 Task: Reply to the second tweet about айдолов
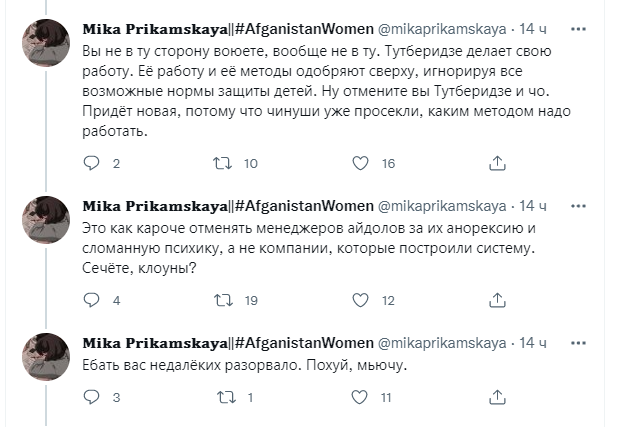pyautogui.click(x=92, y=299)
